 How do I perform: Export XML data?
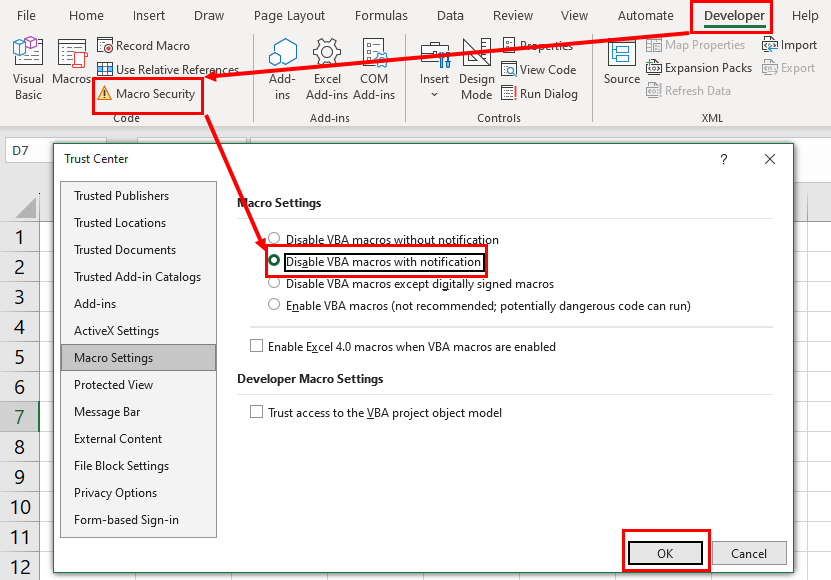[x=788, y=68]
